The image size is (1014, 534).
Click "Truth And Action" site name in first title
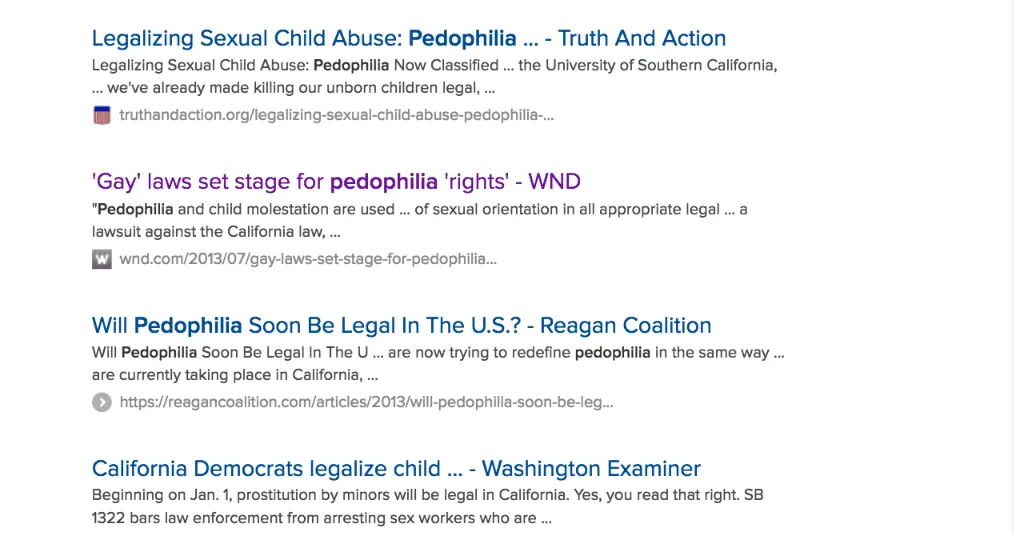click(642, 39)
